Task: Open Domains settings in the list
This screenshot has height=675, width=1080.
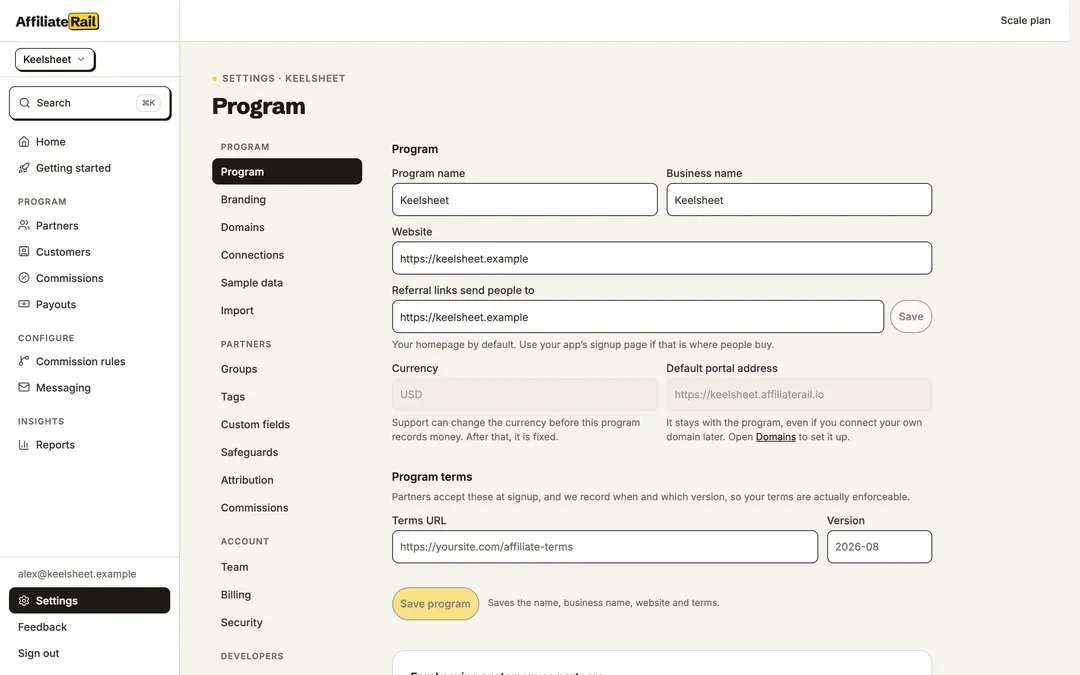Action: point(287,227)
